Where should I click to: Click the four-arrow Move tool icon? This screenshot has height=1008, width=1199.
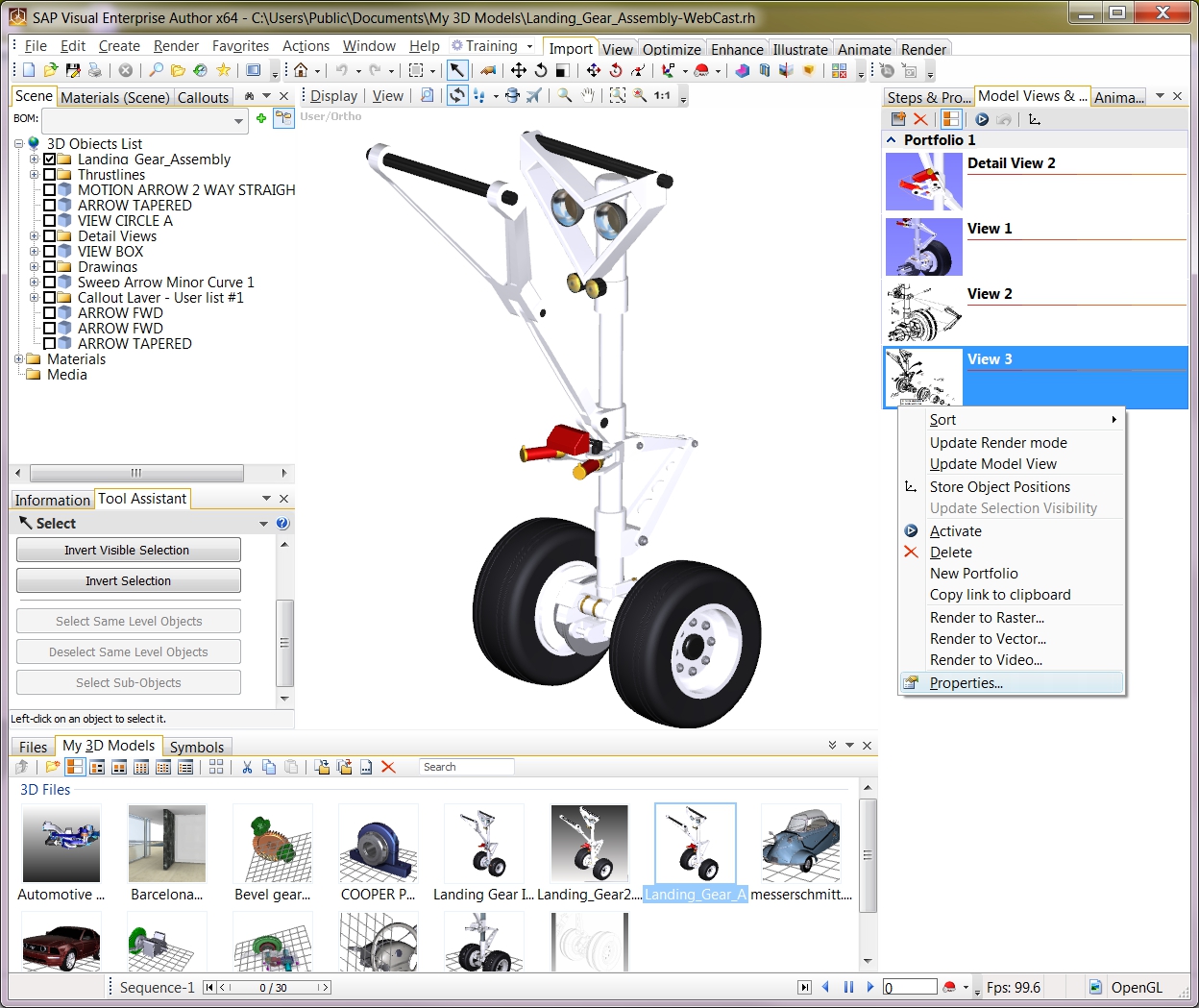coord(519,70)
